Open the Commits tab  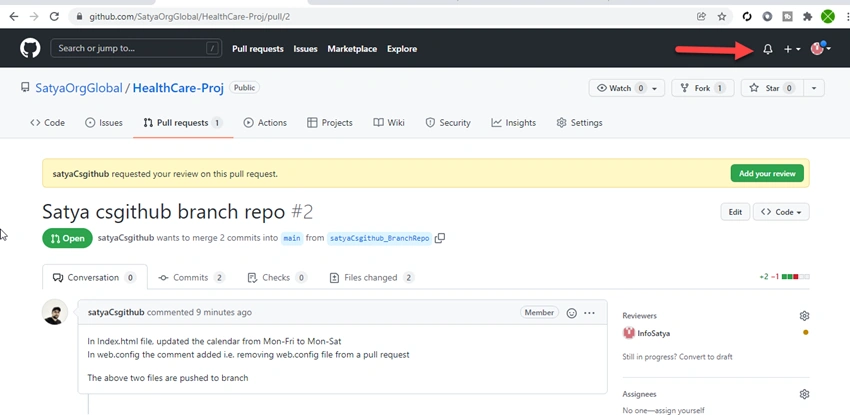tap(191, 277)
